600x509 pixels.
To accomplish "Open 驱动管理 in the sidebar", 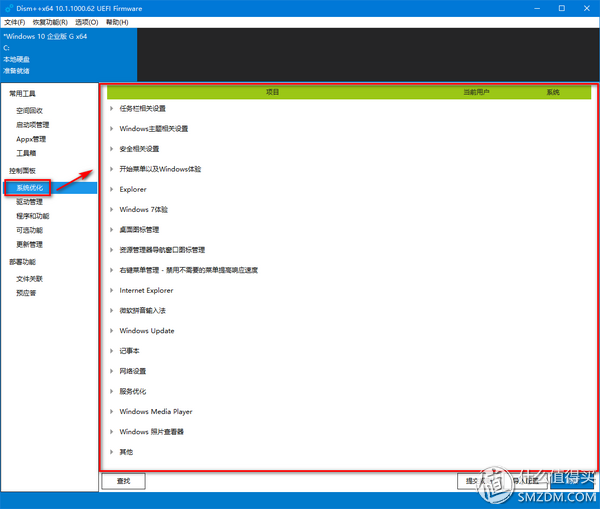I will click(x=29, y=202).
